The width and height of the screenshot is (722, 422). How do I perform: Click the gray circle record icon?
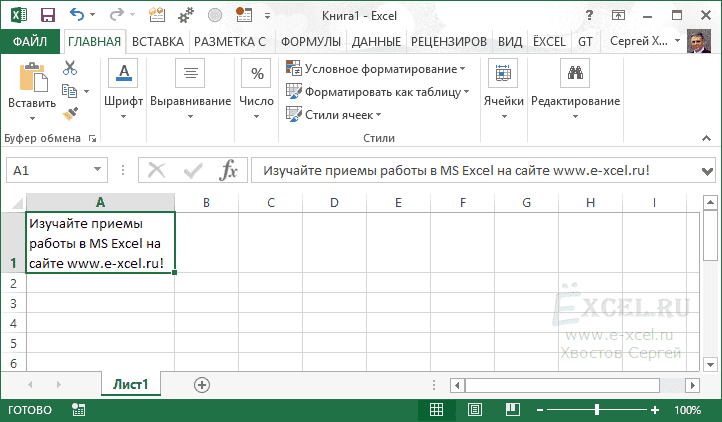pos(215,15)
